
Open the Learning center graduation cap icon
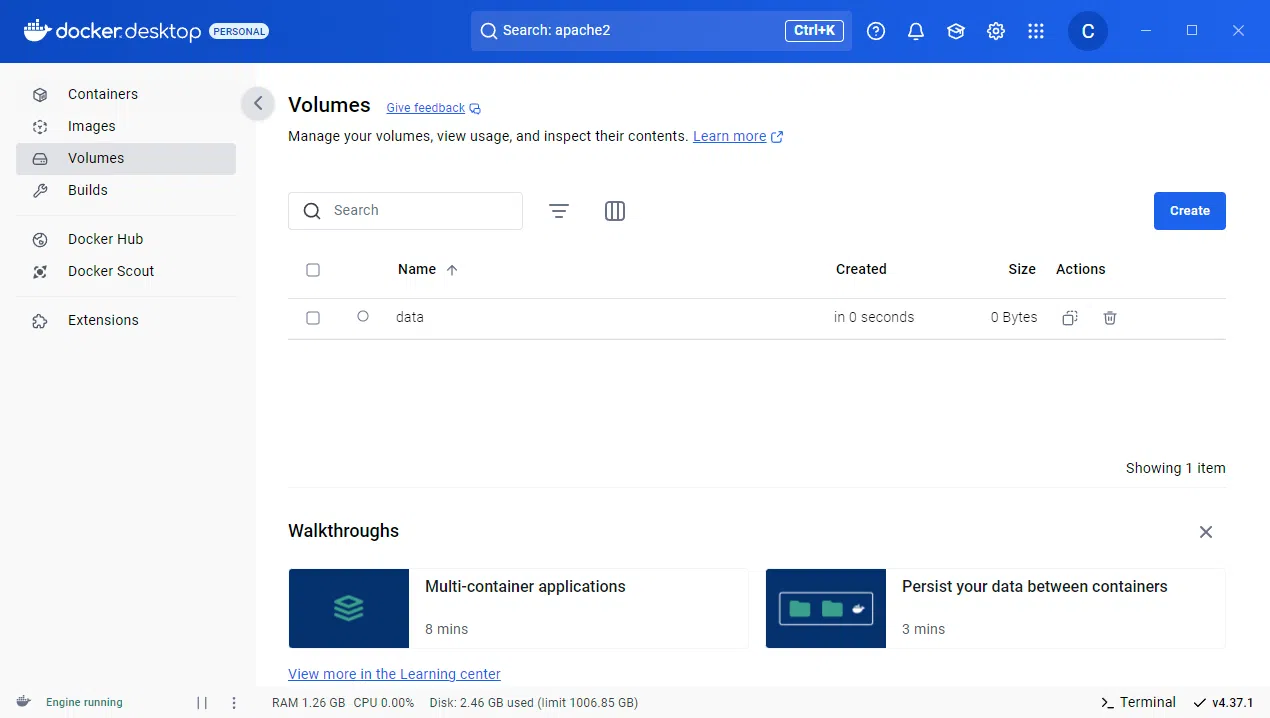click(955, 31)
